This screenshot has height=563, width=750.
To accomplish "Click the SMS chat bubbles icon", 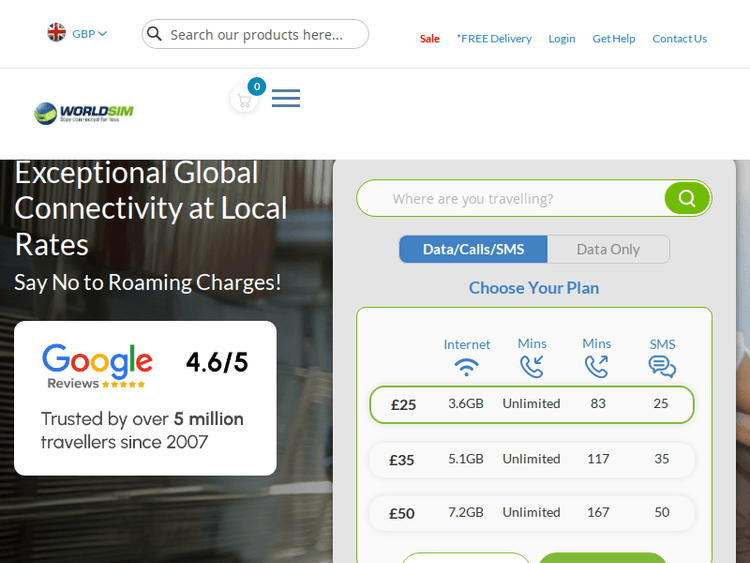I will click(662, 367).
